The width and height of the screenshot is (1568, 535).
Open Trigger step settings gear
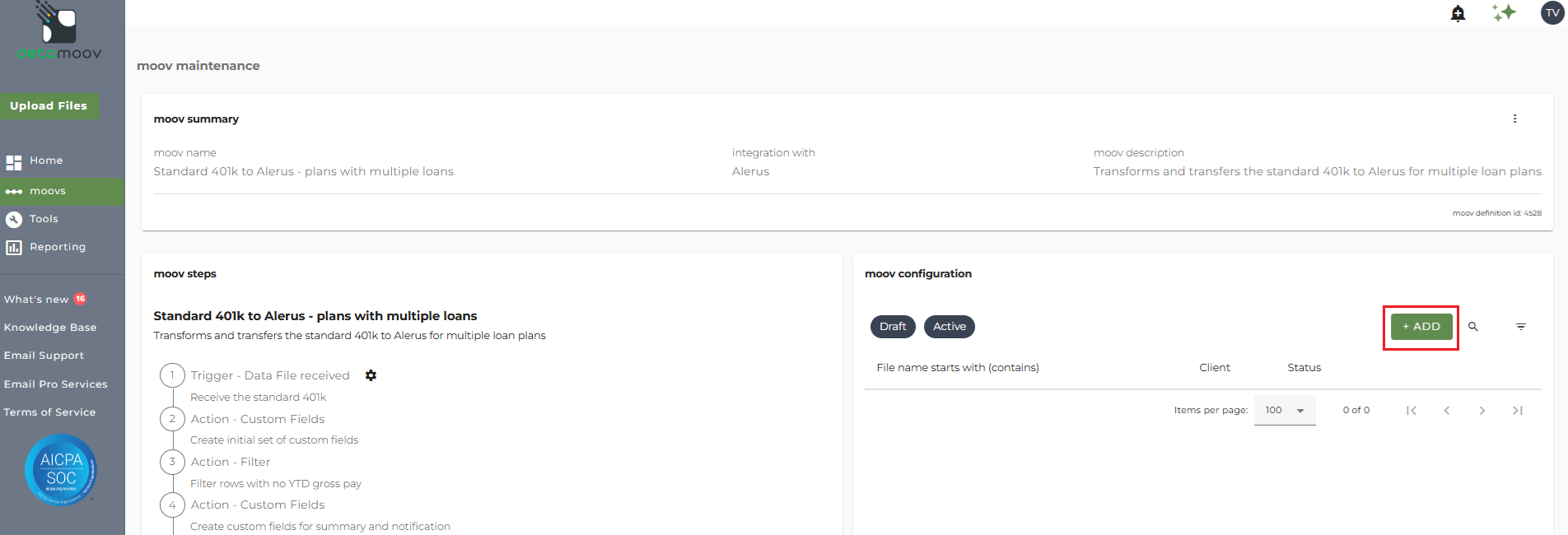click(371, 375)
